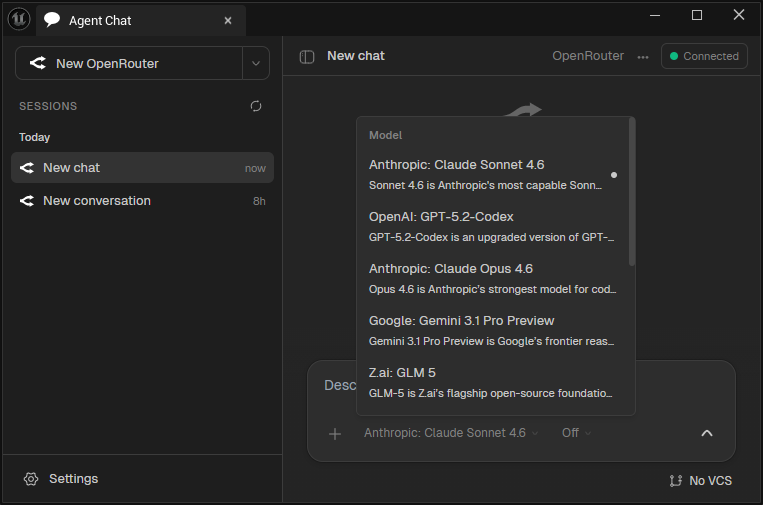Image resolution: width=763 pixels, height=505 pixels.
Task: Click the No VCS branch icon
Action: pos(676,481)
